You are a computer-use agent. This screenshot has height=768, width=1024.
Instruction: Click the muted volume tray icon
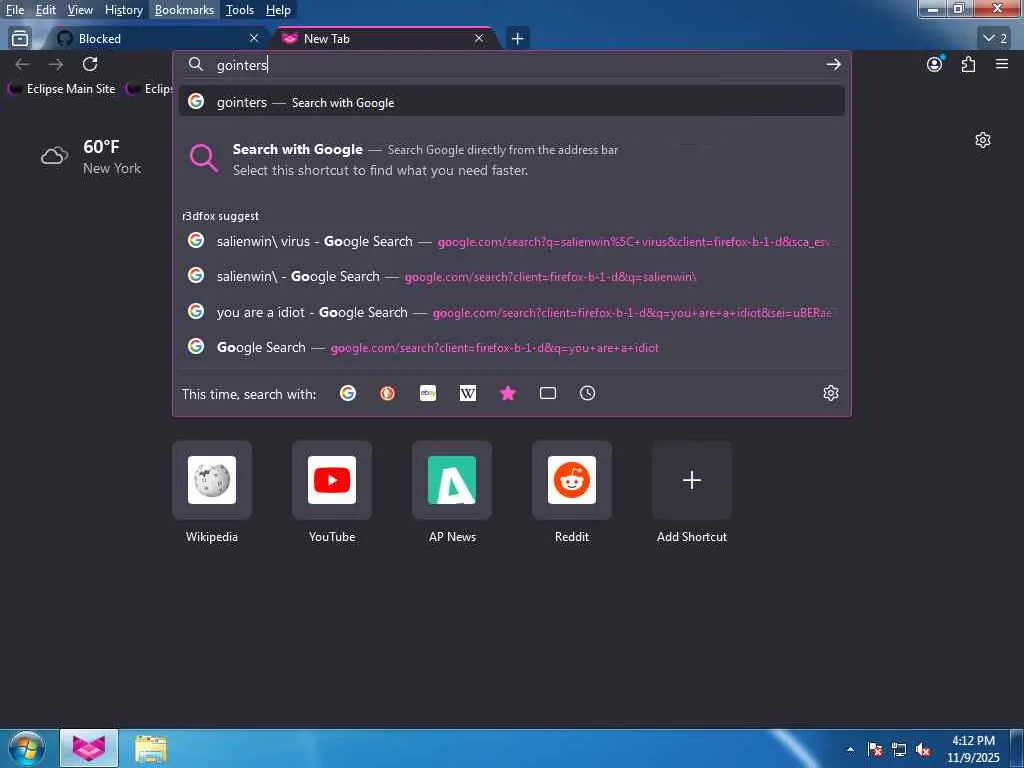tap(923, 749)
